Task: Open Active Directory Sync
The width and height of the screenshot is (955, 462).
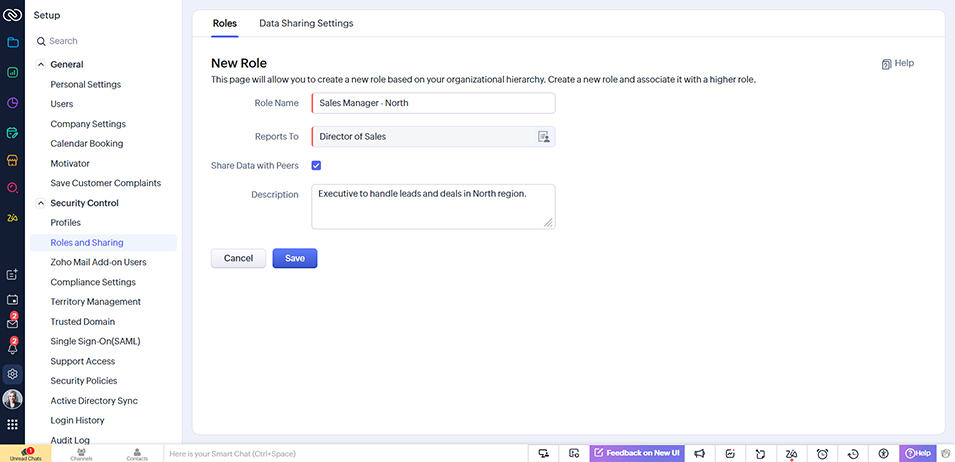Action: tap(94, 401)
